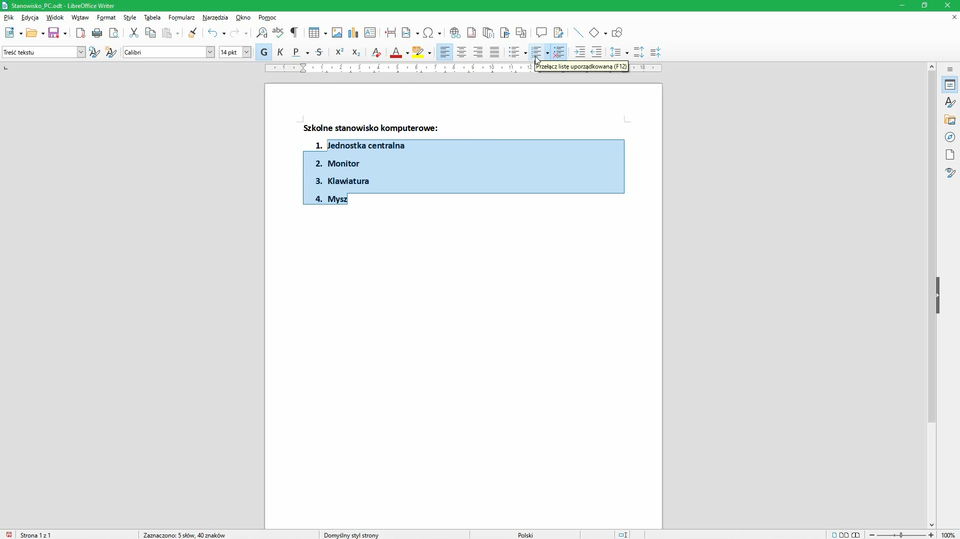Expand the font size 14 pkt dropdown
This screenshot has width=960, height=539.
click(x=246, y=52)
